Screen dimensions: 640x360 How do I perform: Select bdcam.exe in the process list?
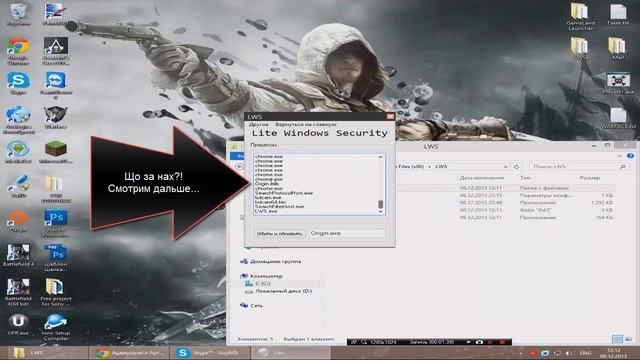point(268,198)
